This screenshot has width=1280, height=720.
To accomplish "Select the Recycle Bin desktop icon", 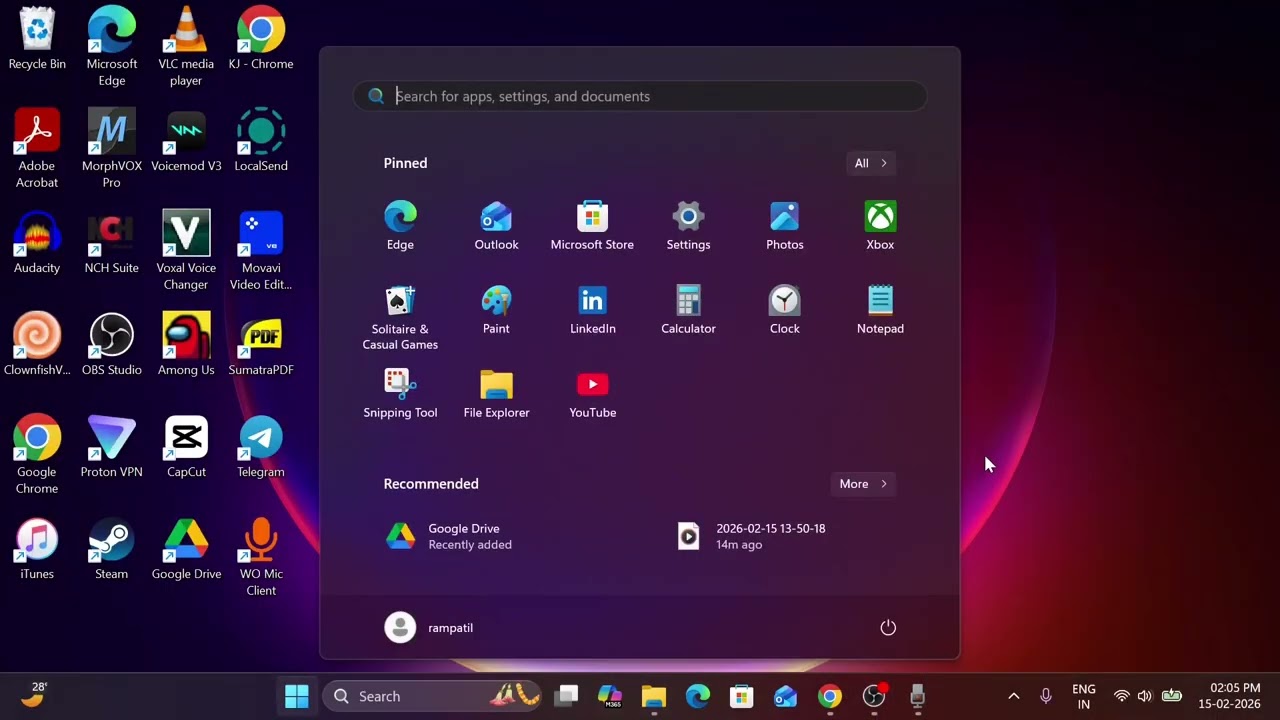I will click(37, 40).
